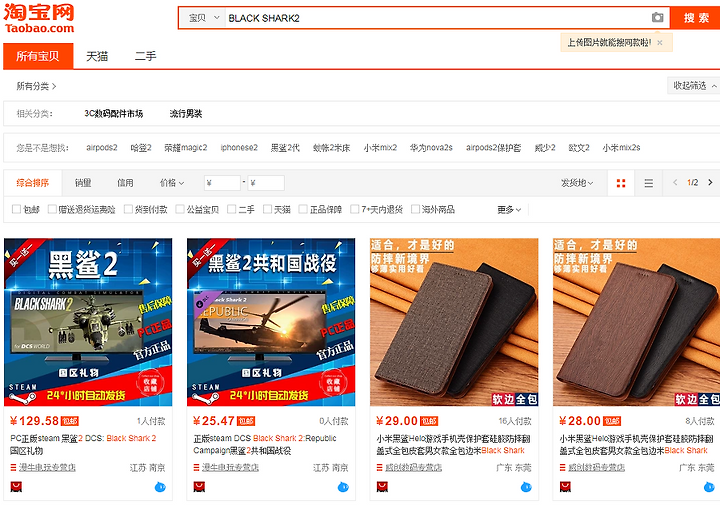Click Tmall badge icon under ¥129.58 item
The image size is (720, 505).
click(x=16, y=487)
